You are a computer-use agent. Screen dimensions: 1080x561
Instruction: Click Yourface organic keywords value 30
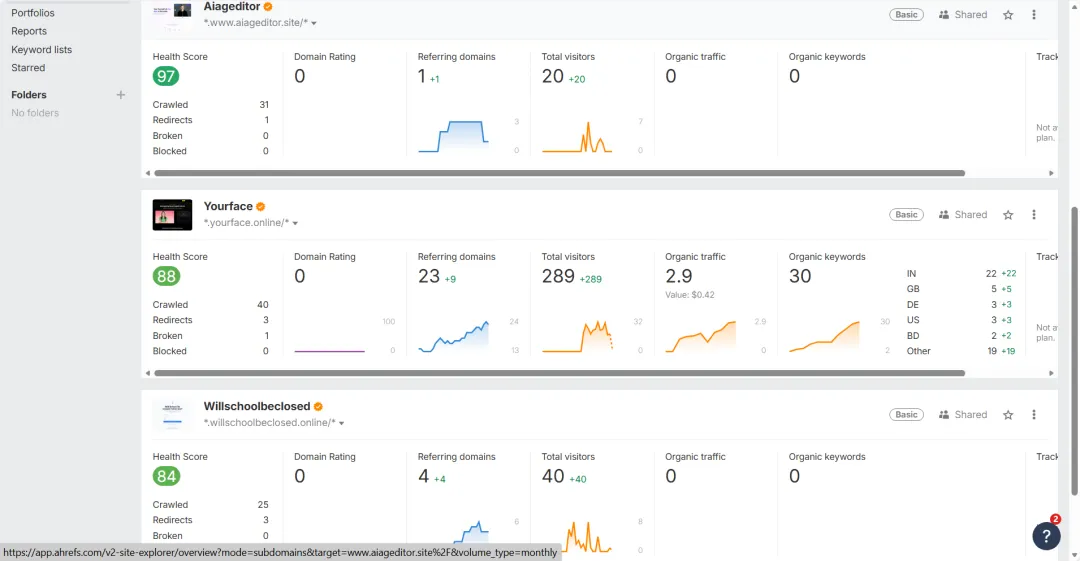pos(800,276)
